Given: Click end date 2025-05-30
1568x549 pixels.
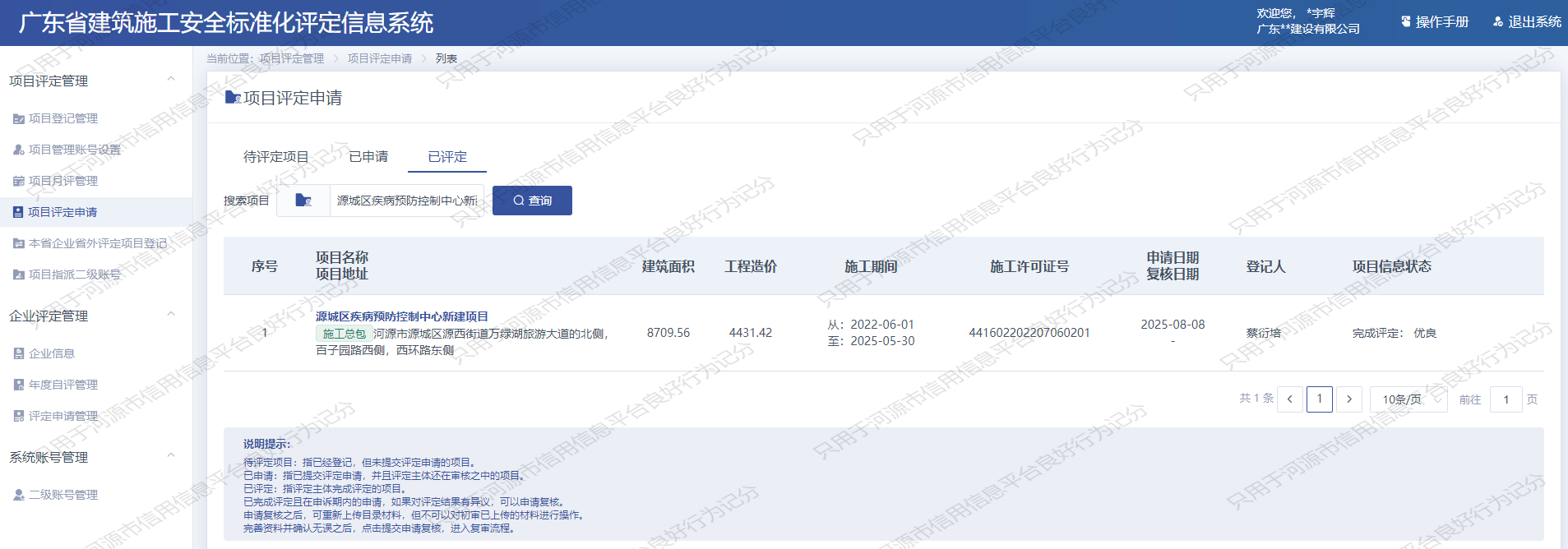Looking at the screenshot, I should [882, 341].
